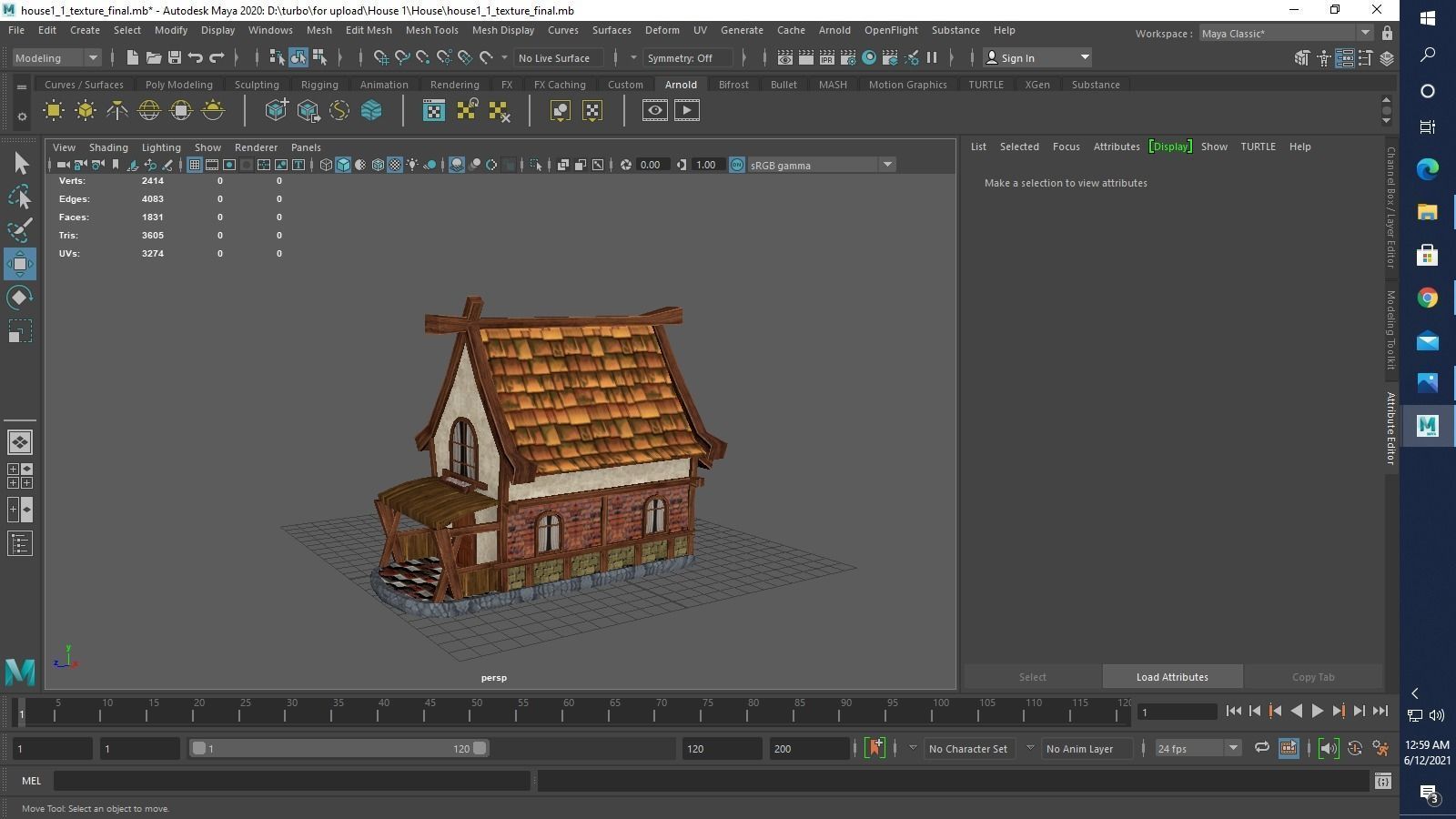1456x819 pixels.
Task: Choose the Rotate tool in toolbox
Action: (x=20, y=298)
